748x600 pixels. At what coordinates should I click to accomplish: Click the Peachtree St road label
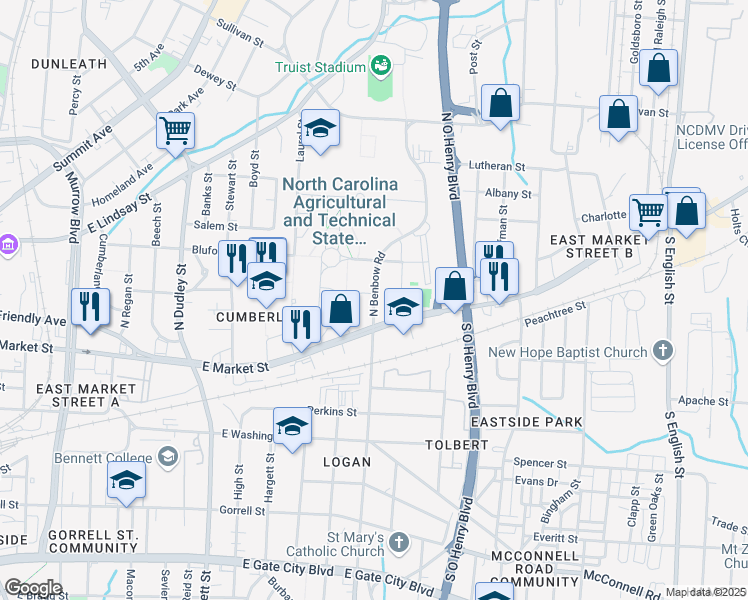(555, 314)
